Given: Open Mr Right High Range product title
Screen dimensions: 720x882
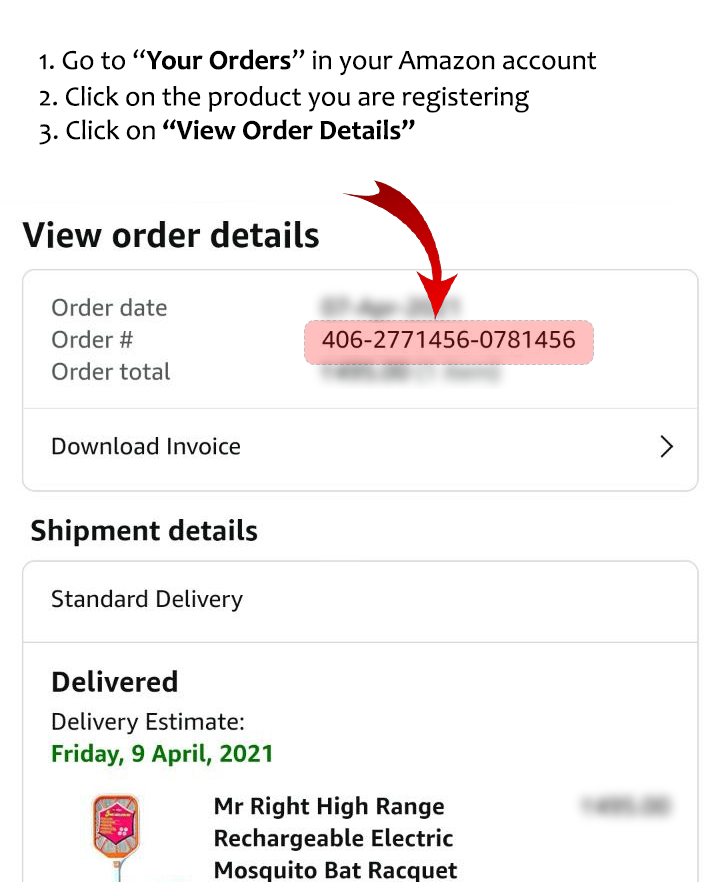Looking at the screenshot, I should [335, 838].
